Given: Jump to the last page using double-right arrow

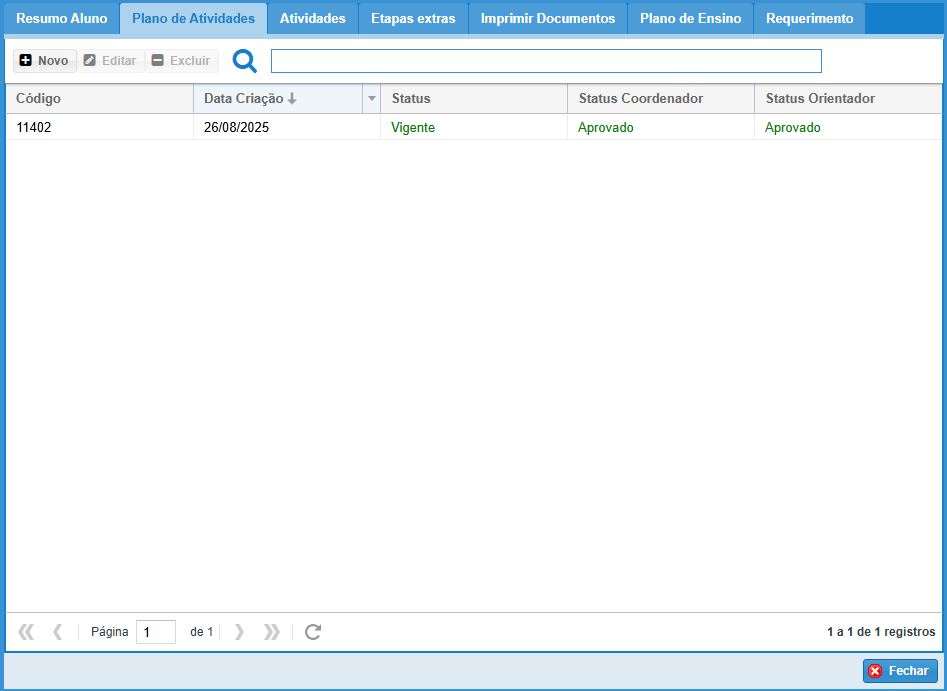Looking at the screenshot, I should (x=271, y=632).
